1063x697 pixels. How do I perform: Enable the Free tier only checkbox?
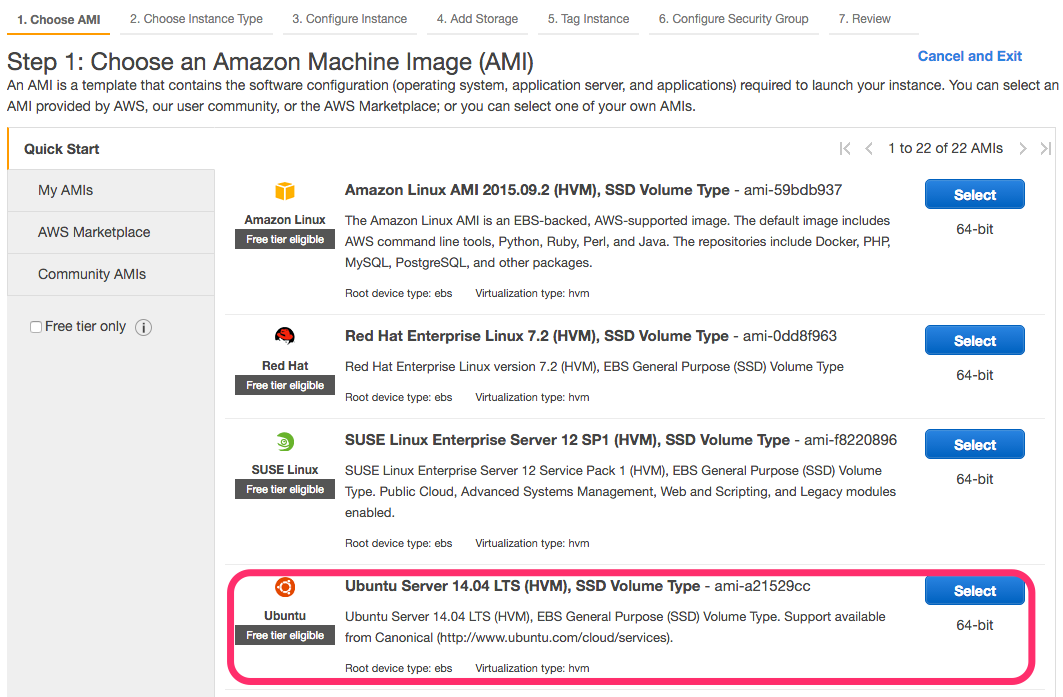point(36,327)
